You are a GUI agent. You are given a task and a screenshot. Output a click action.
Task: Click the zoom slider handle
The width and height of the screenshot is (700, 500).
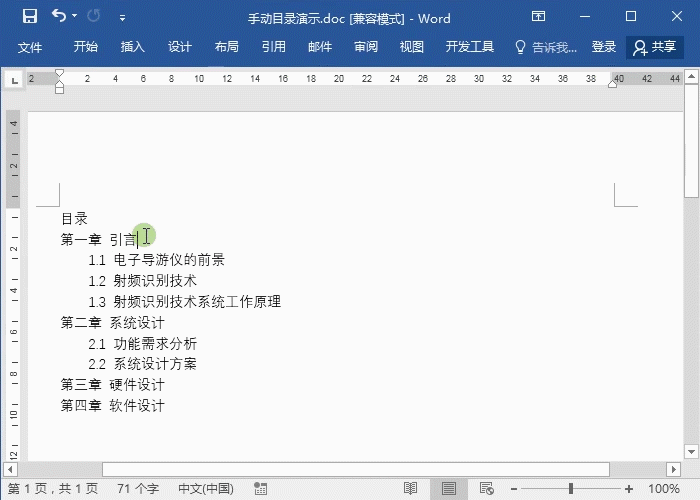pyautogui.click(x=571, y=489)
